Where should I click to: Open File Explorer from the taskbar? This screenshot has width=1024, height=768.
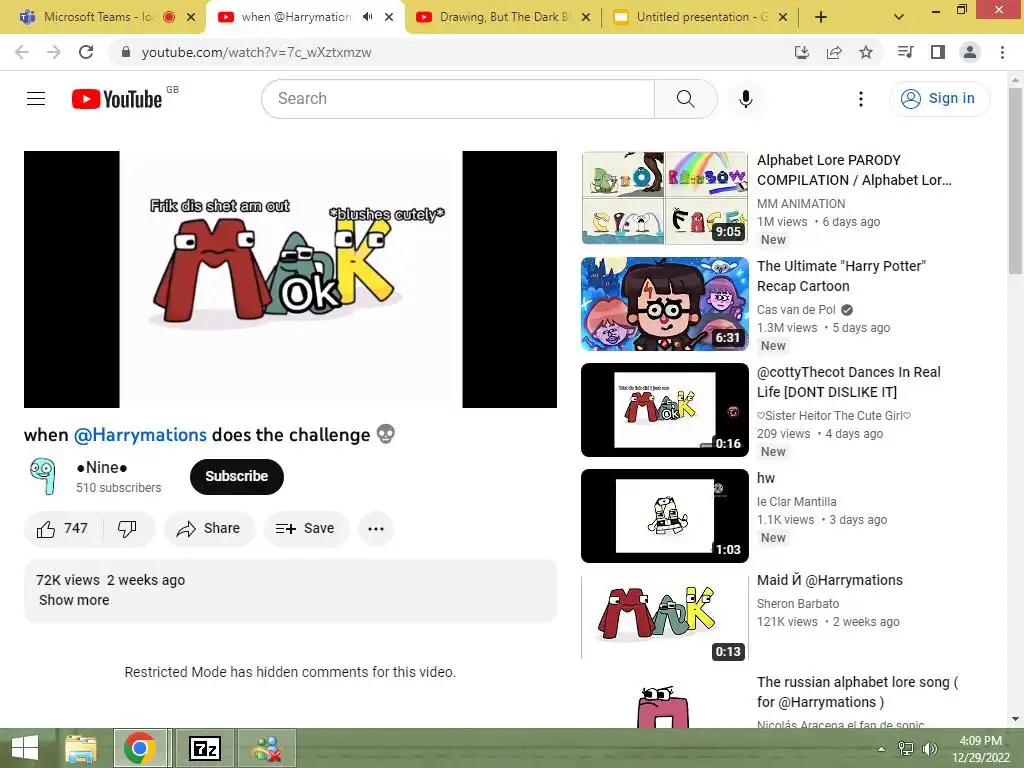point(81,748)
